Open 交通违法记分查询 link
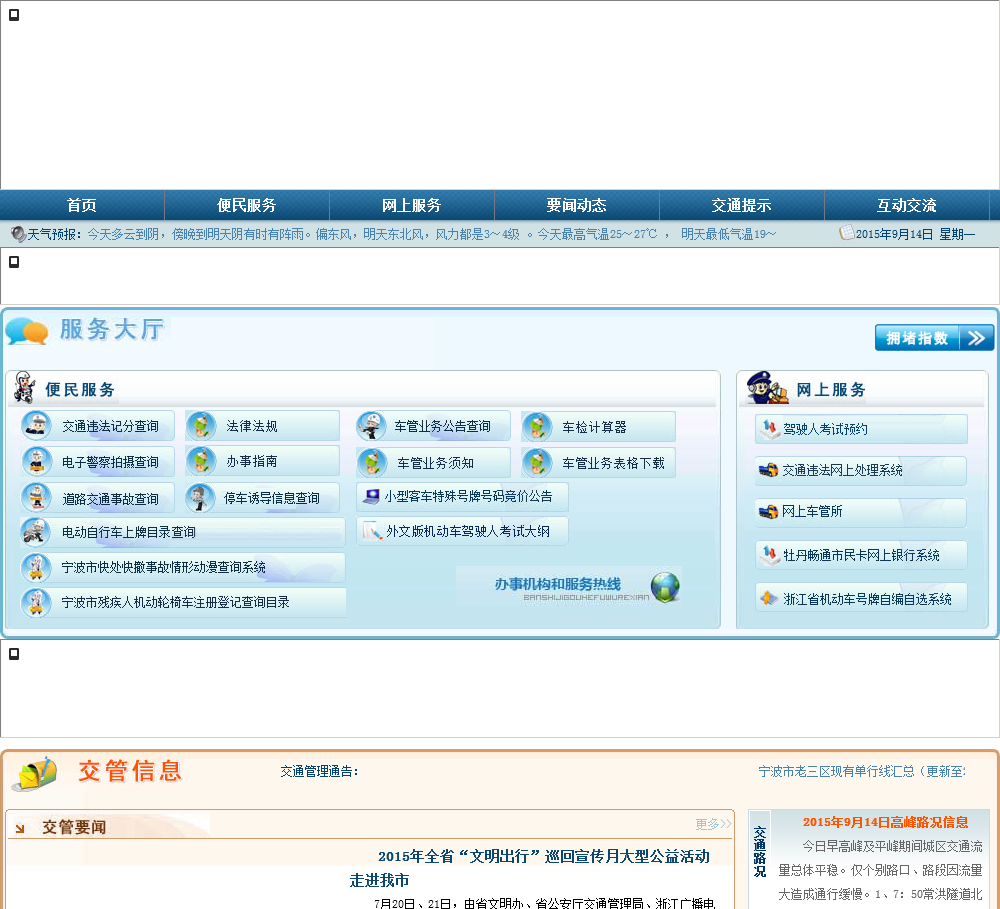1000x909 pixels. (110, 426)
